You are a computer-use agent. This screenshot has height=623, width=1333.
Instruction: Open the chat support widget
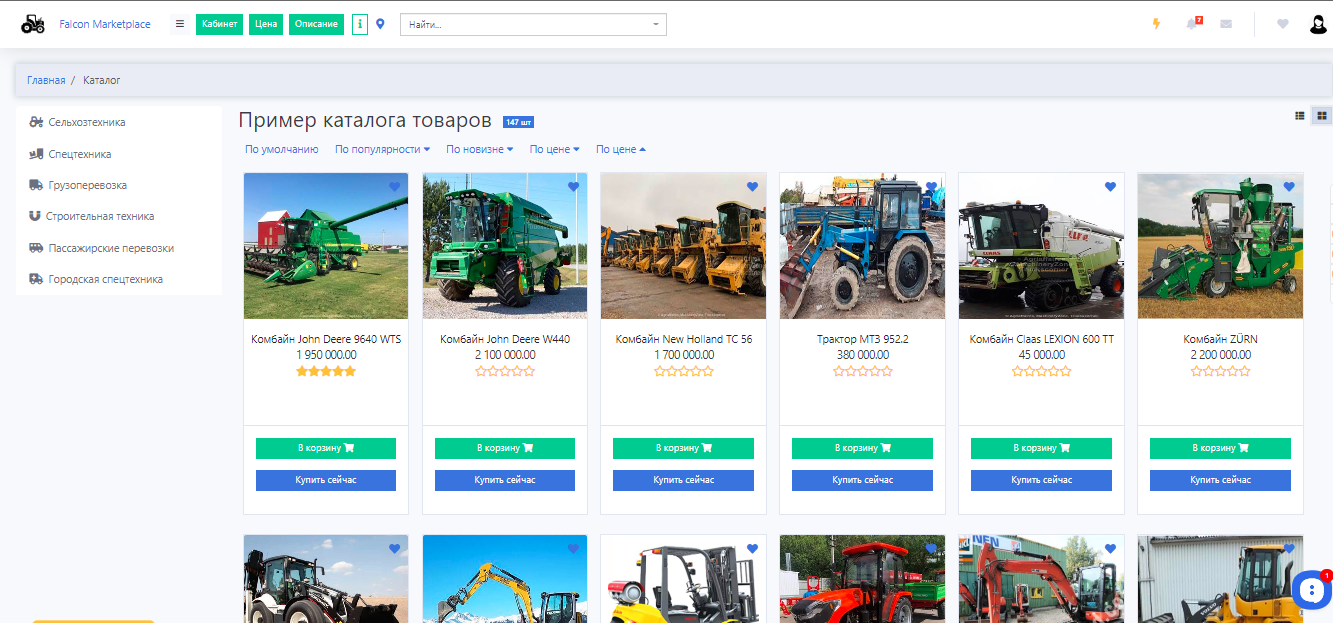[1309, 590]
